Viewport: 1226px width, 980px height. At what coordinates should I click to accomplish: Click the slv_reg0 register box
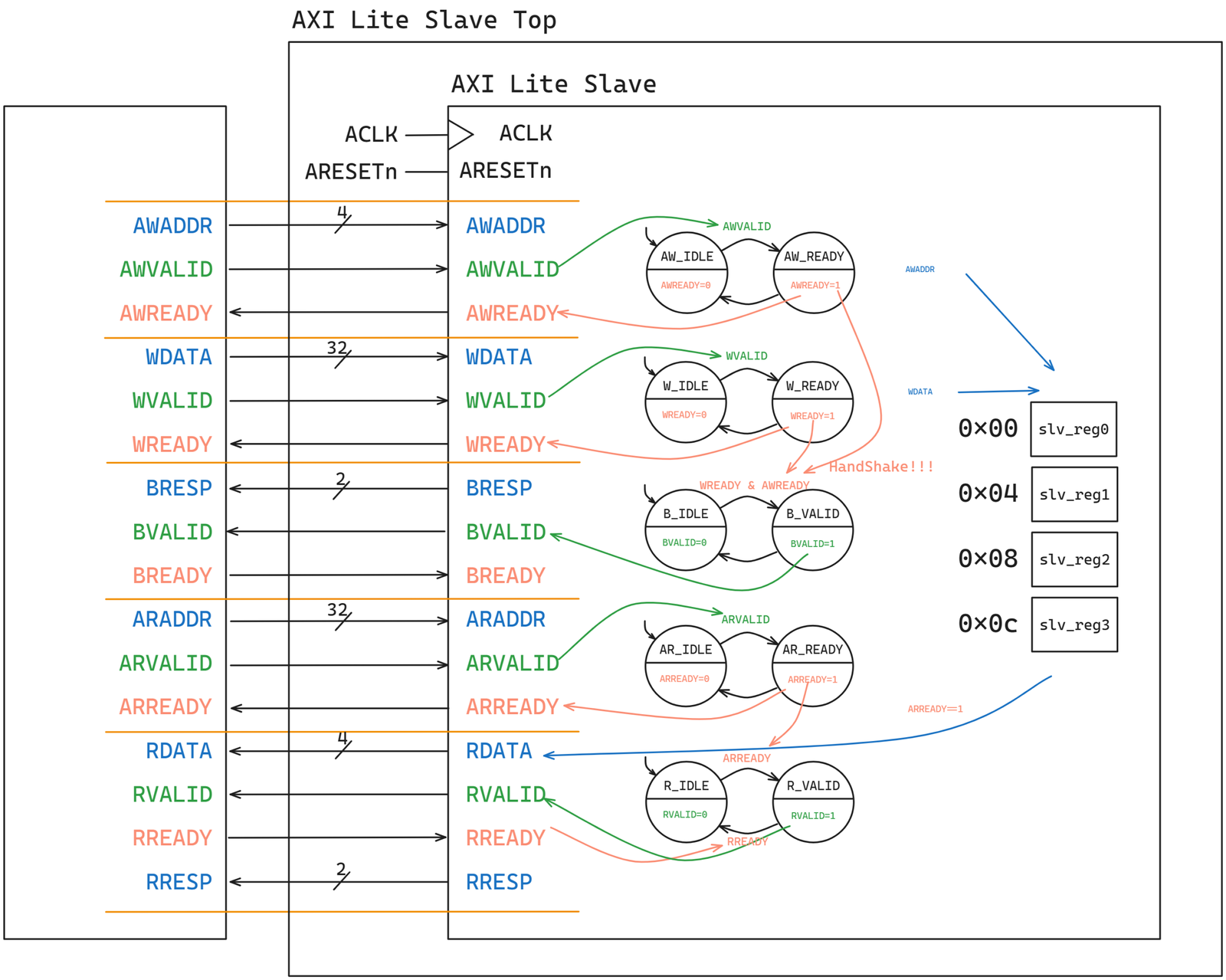pos(1074,429)
